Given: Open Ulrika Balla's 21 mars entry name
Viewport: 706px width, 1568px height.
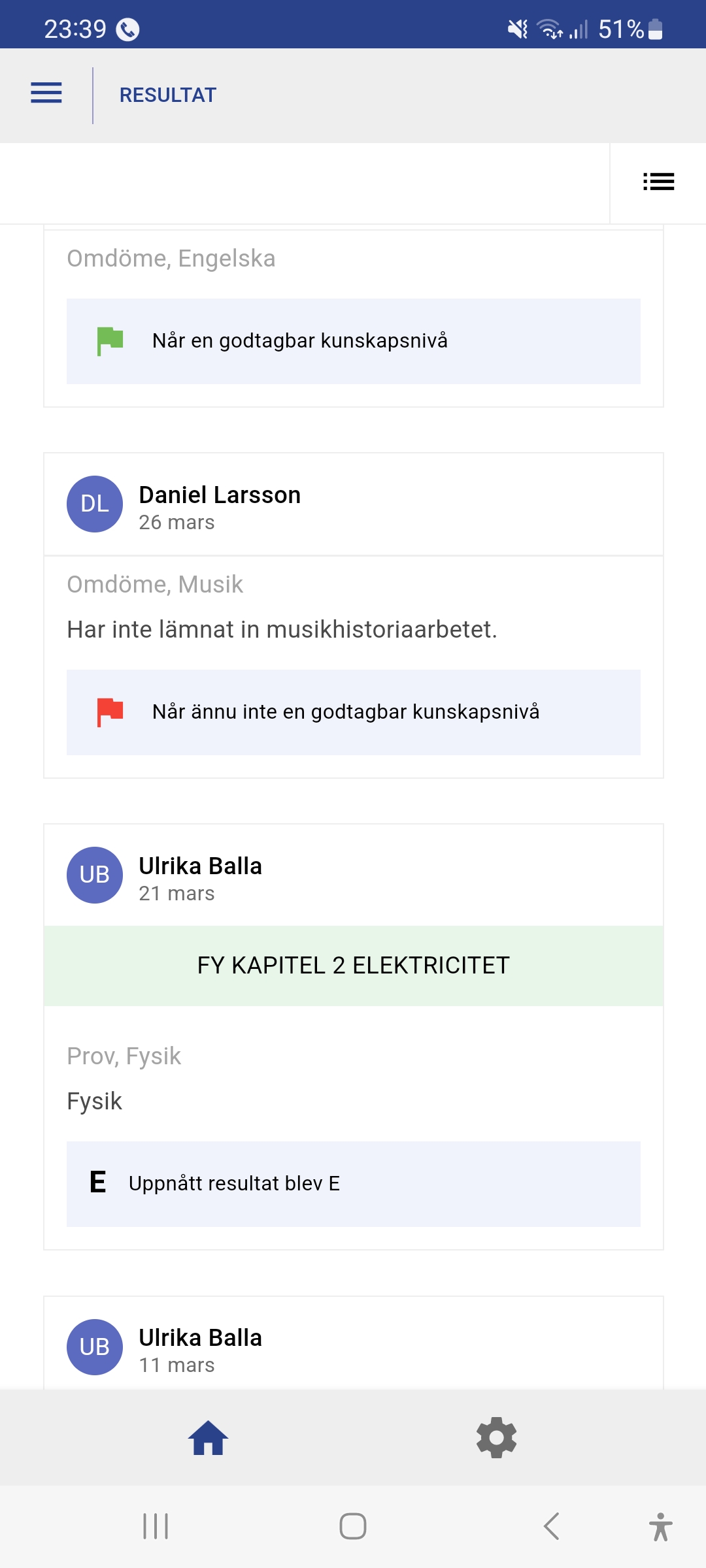Looking at the screenshot, I should click(200, 866).
